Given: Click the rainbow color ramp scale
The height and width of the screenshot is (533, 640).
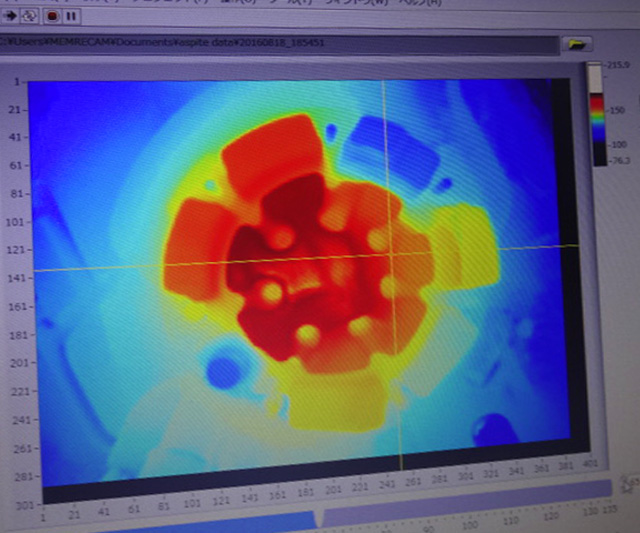Looking at the screenshot, I should (x=597, y=114).
